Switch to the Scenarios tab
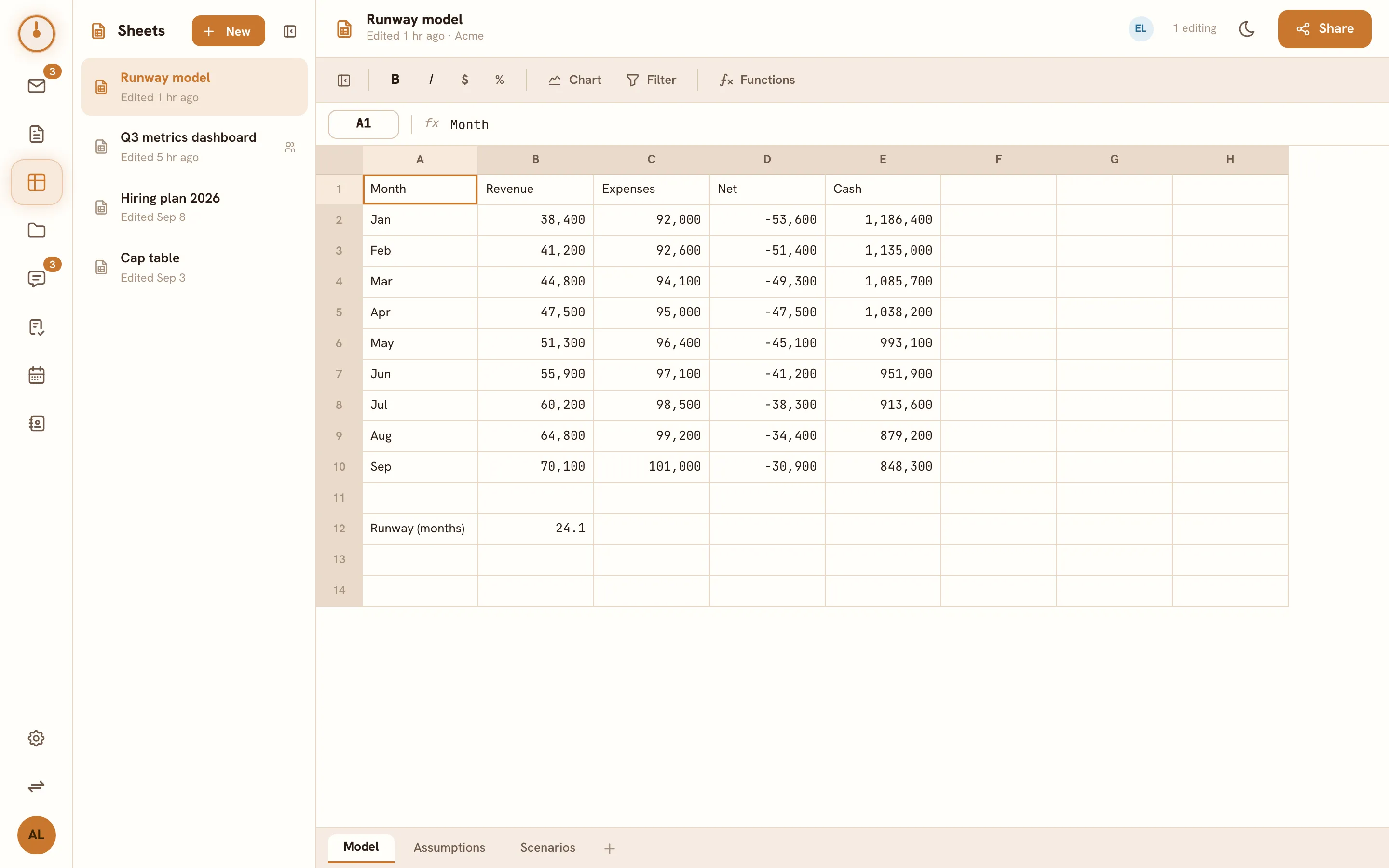The width and height of the screenshot is (1389, 868). [547, 847]
